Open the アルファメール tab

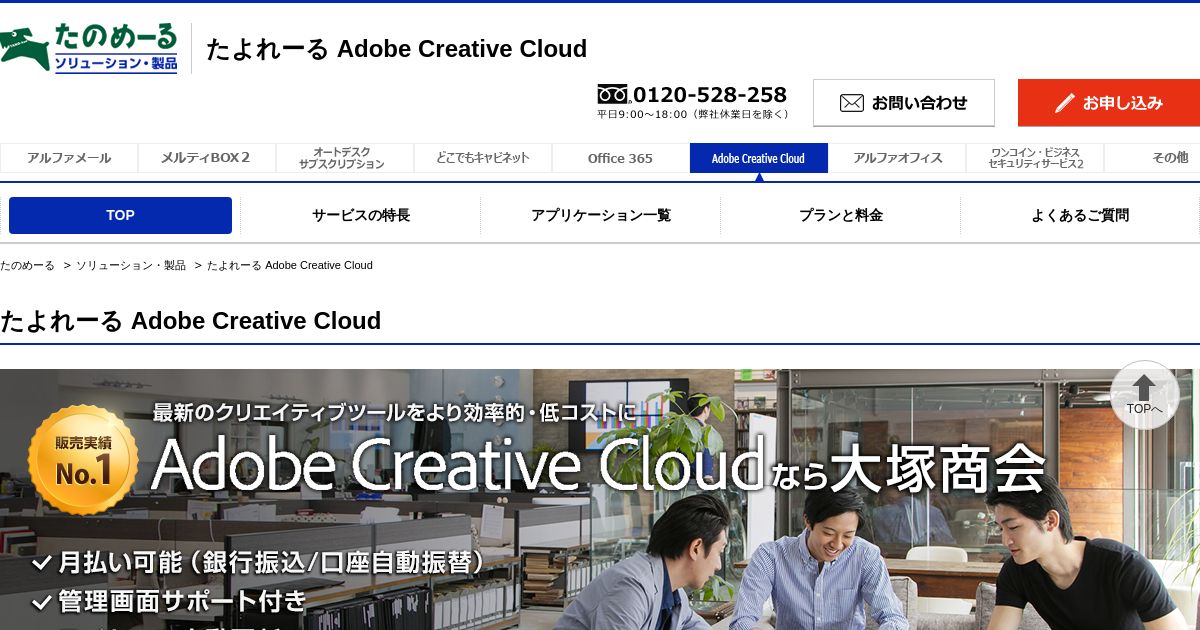[x=69, y=158]
